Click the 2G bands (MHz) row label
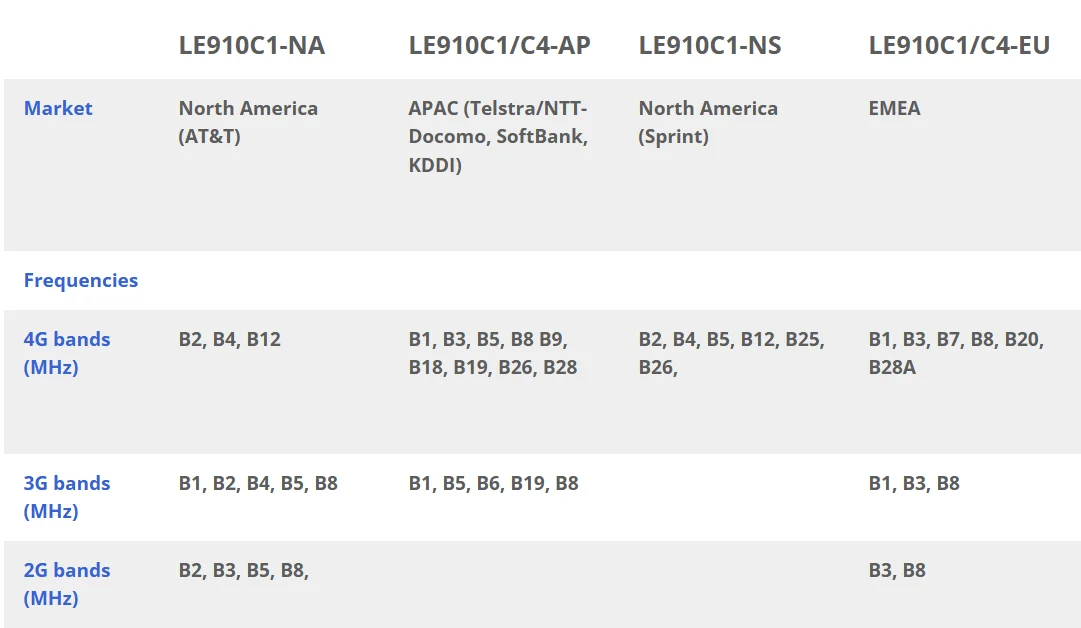Screen dimensions: 1081x628 66,584
